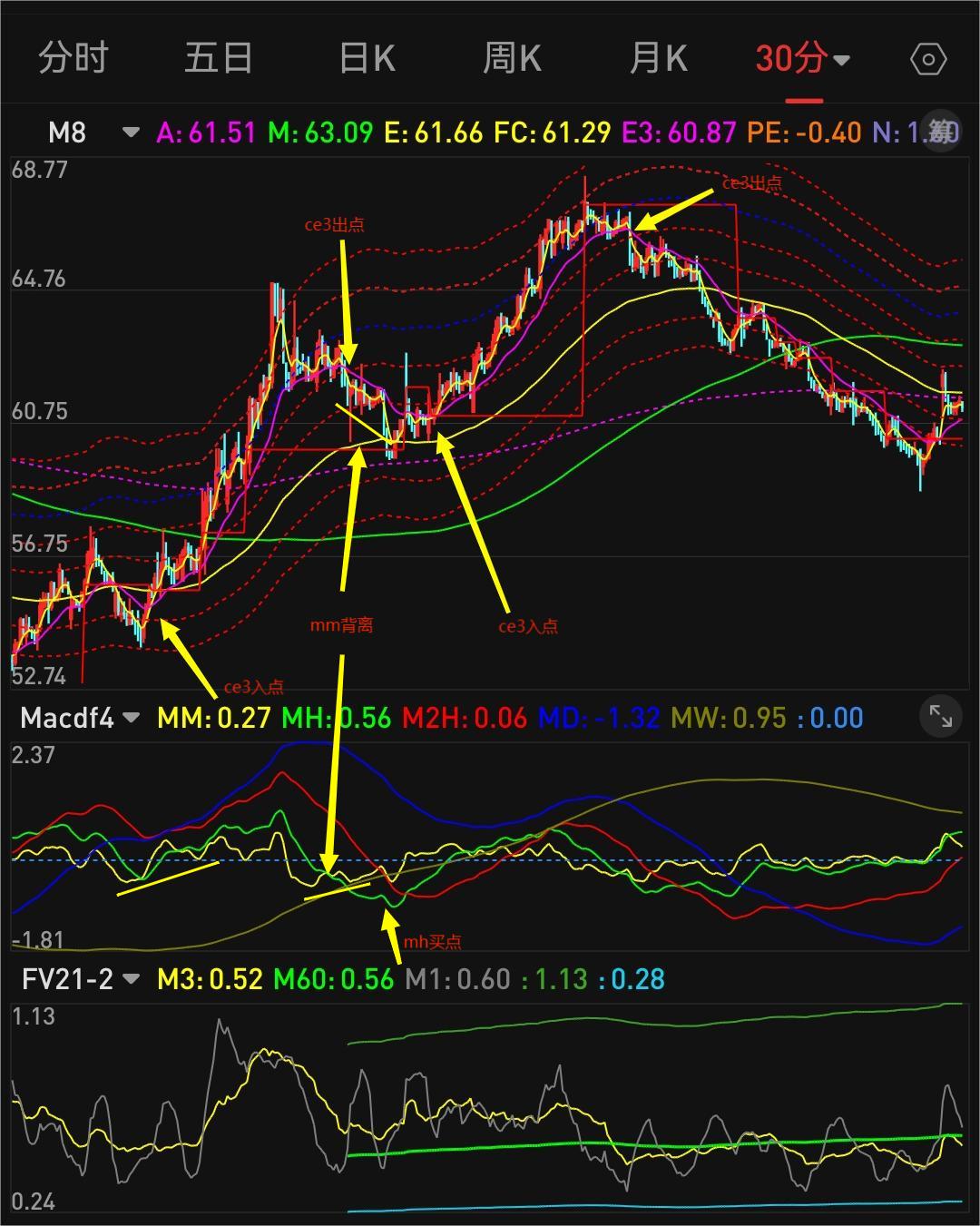Viewport: 980px width, 1226px height.
Task: Switch to the 五日 tab
Action: click(x=219, y=59)
